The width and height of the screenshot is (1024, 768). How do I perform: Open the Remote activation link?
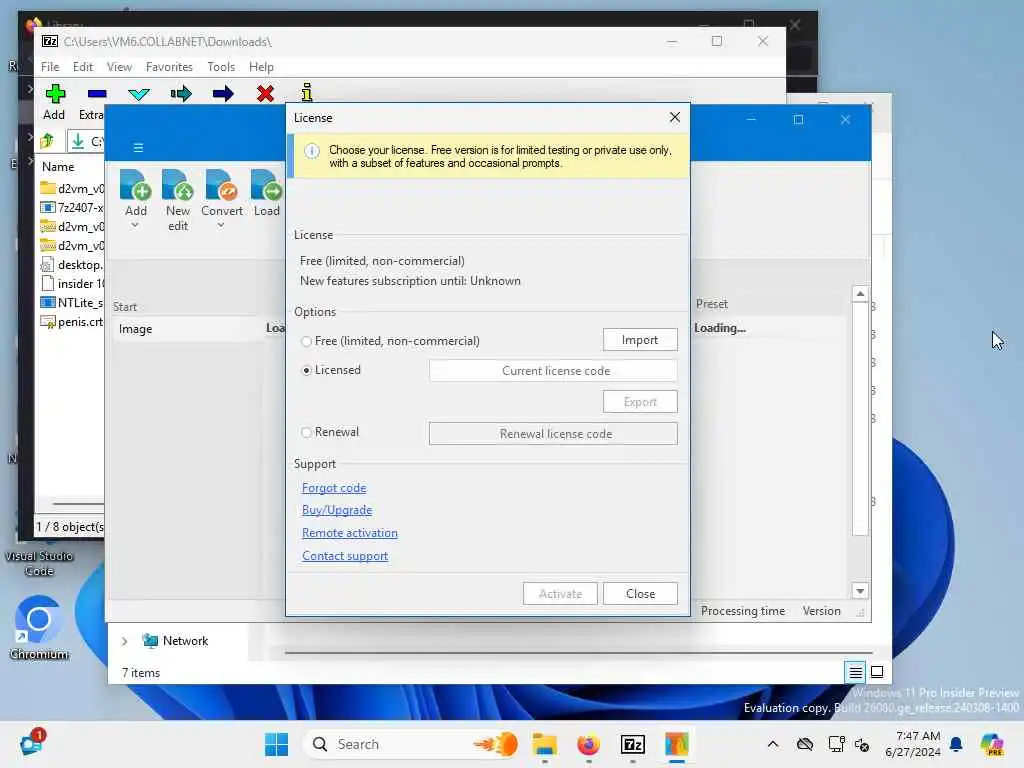pyautogui.click(x=349, y=533)
